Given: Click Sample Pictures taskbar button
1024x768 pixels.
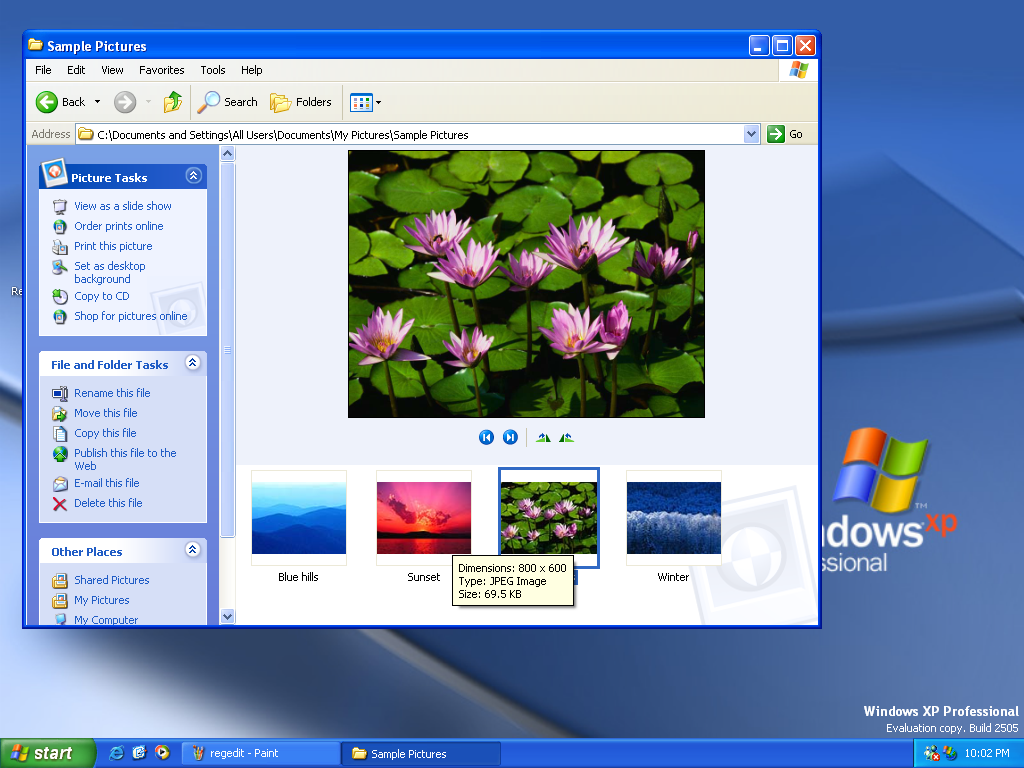Looking at the screenshot, I should click(421, 754).
